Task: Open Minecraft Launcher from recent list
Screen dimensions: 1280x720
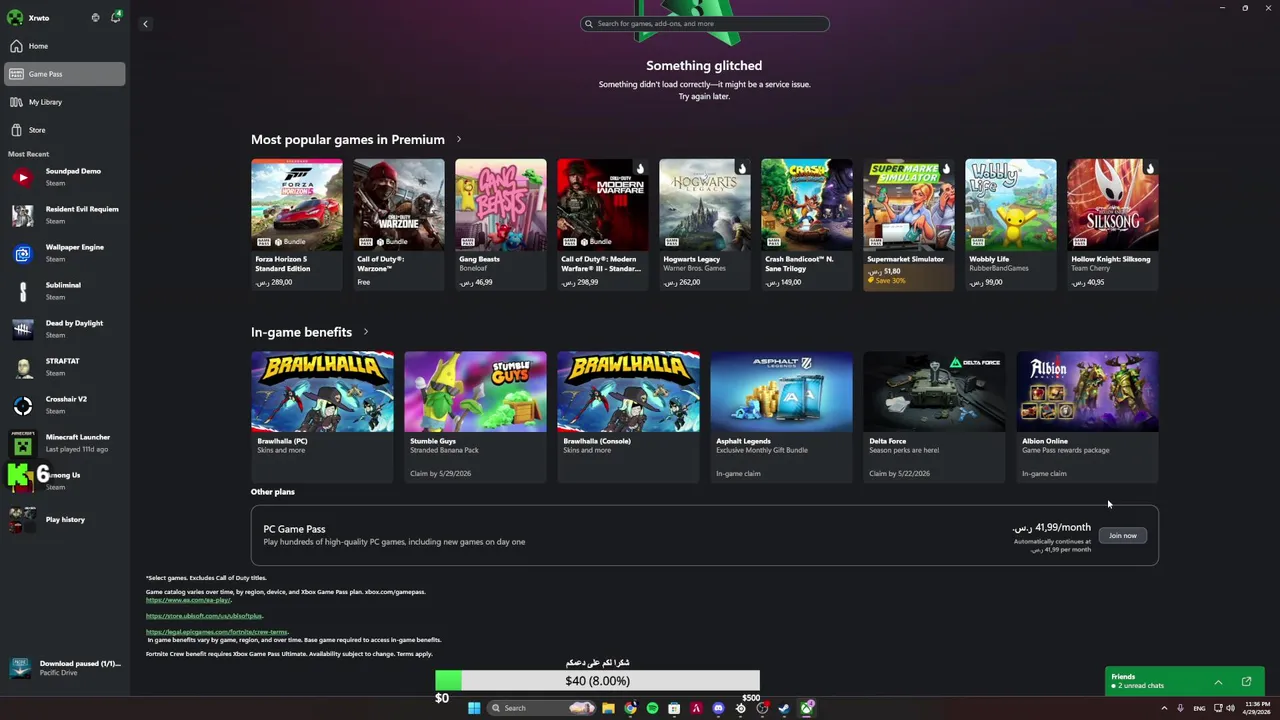Action: click(65, 443)
